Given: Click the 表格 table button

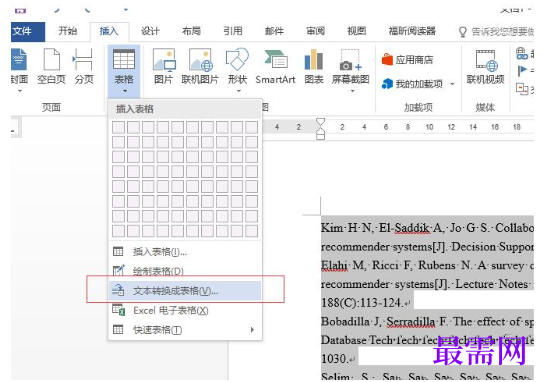Looking at the screenshot, I should click(124, 71).
